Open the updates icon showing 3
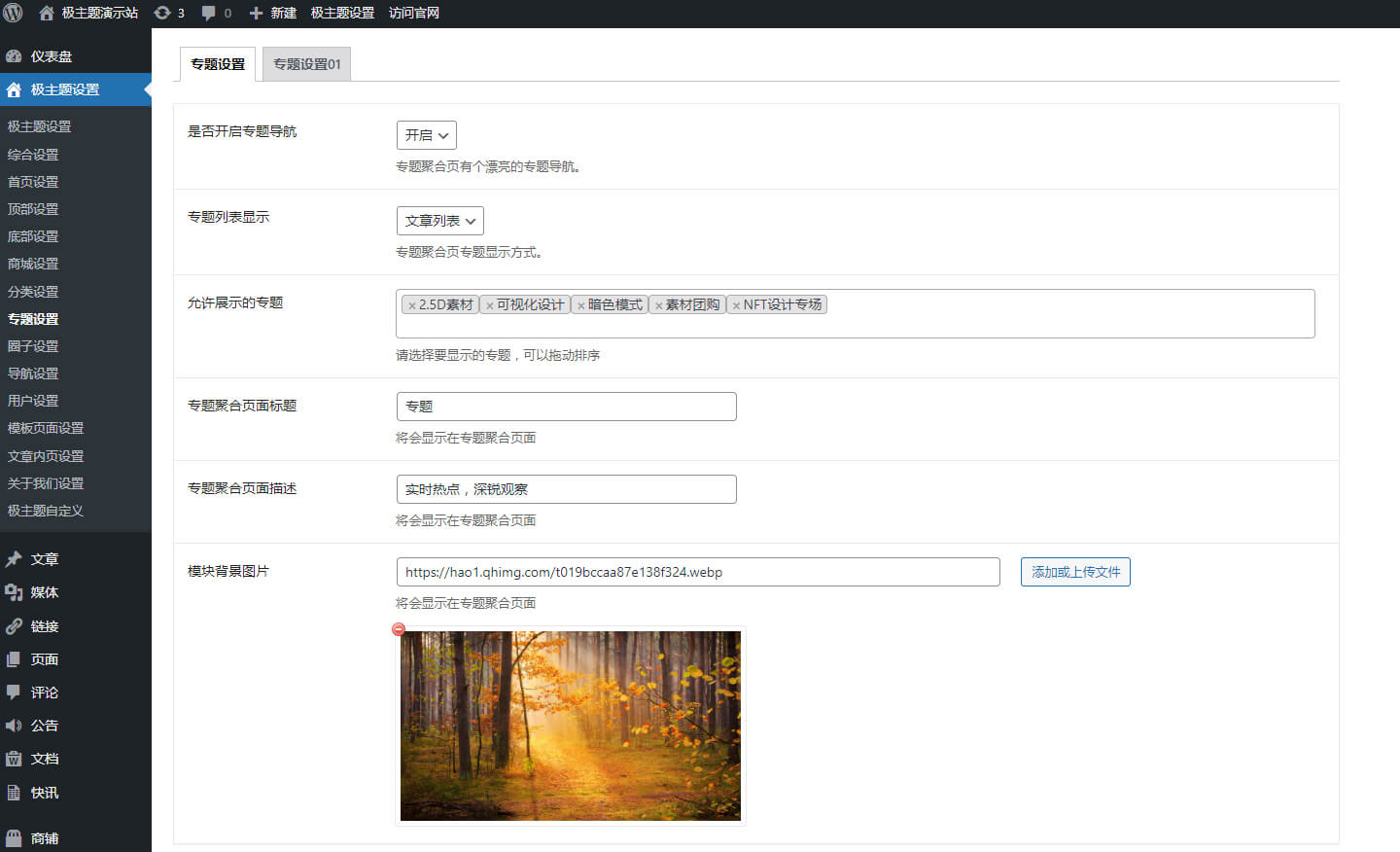The image size is (1400, 852). (162, 13)
